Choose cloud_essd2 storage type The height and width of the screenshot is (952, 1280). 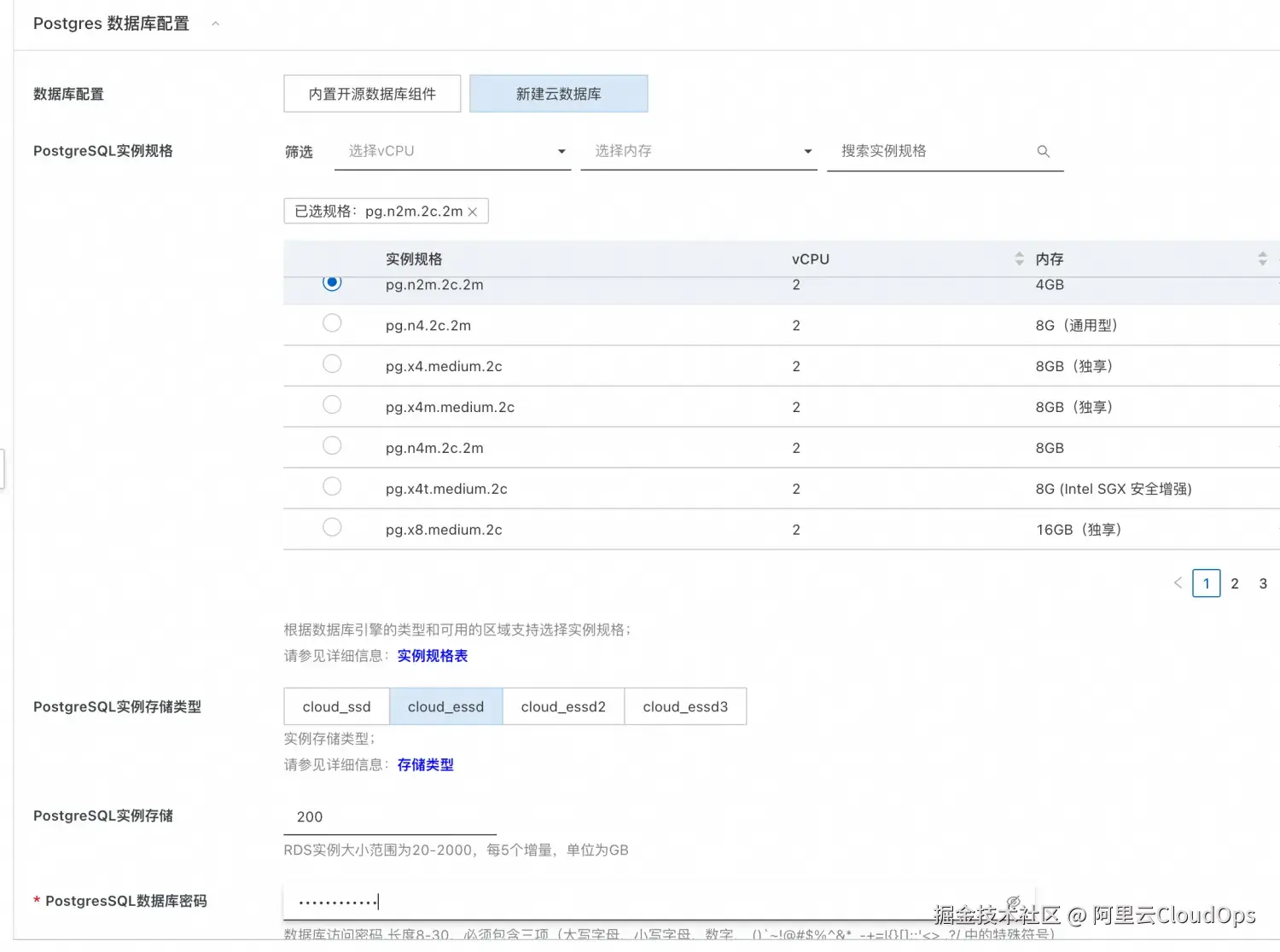pyautogui.click(x=563, y=706)
